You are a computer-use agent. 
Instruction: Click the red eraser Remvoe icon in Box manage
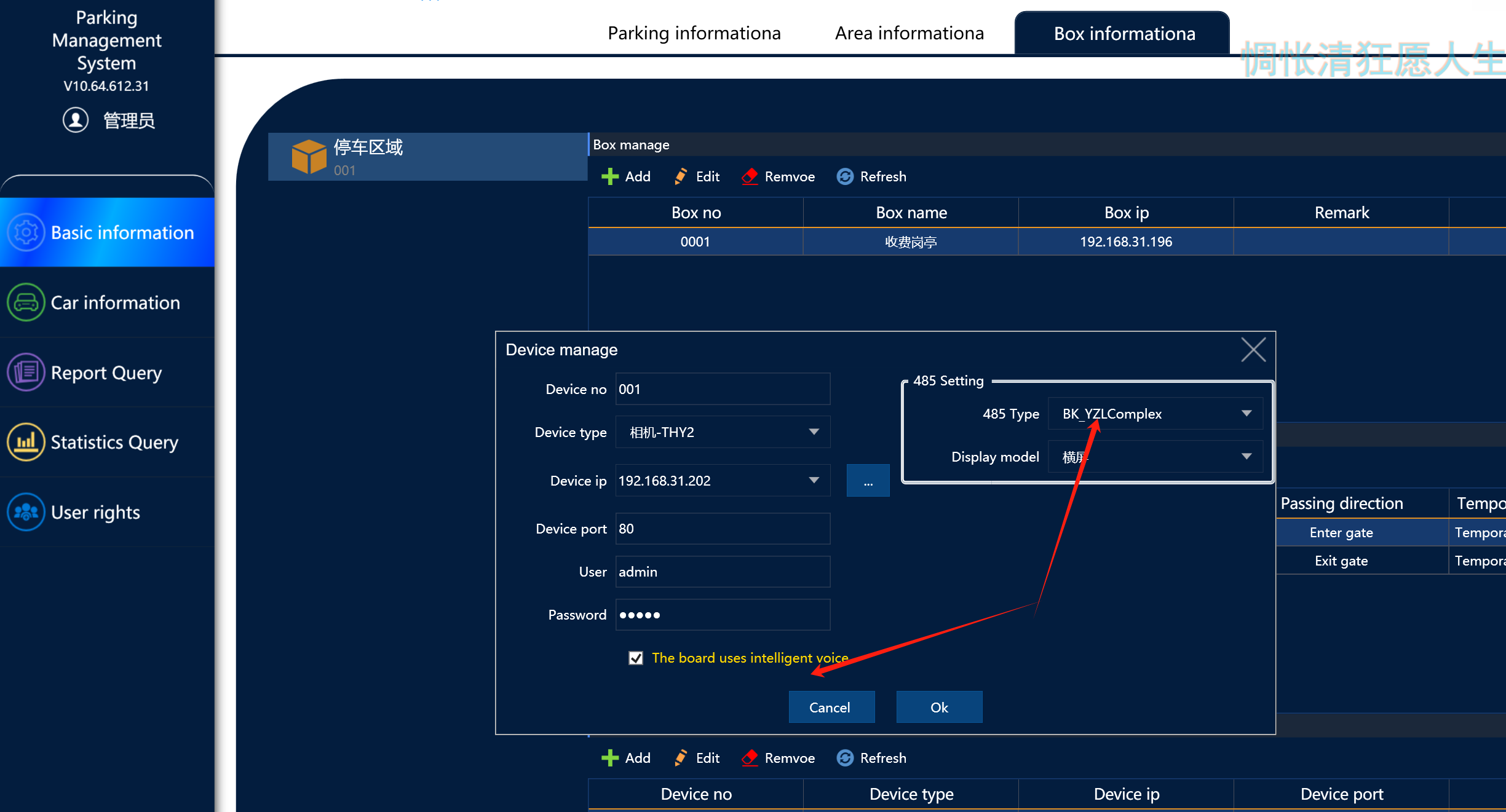point(750,177)
